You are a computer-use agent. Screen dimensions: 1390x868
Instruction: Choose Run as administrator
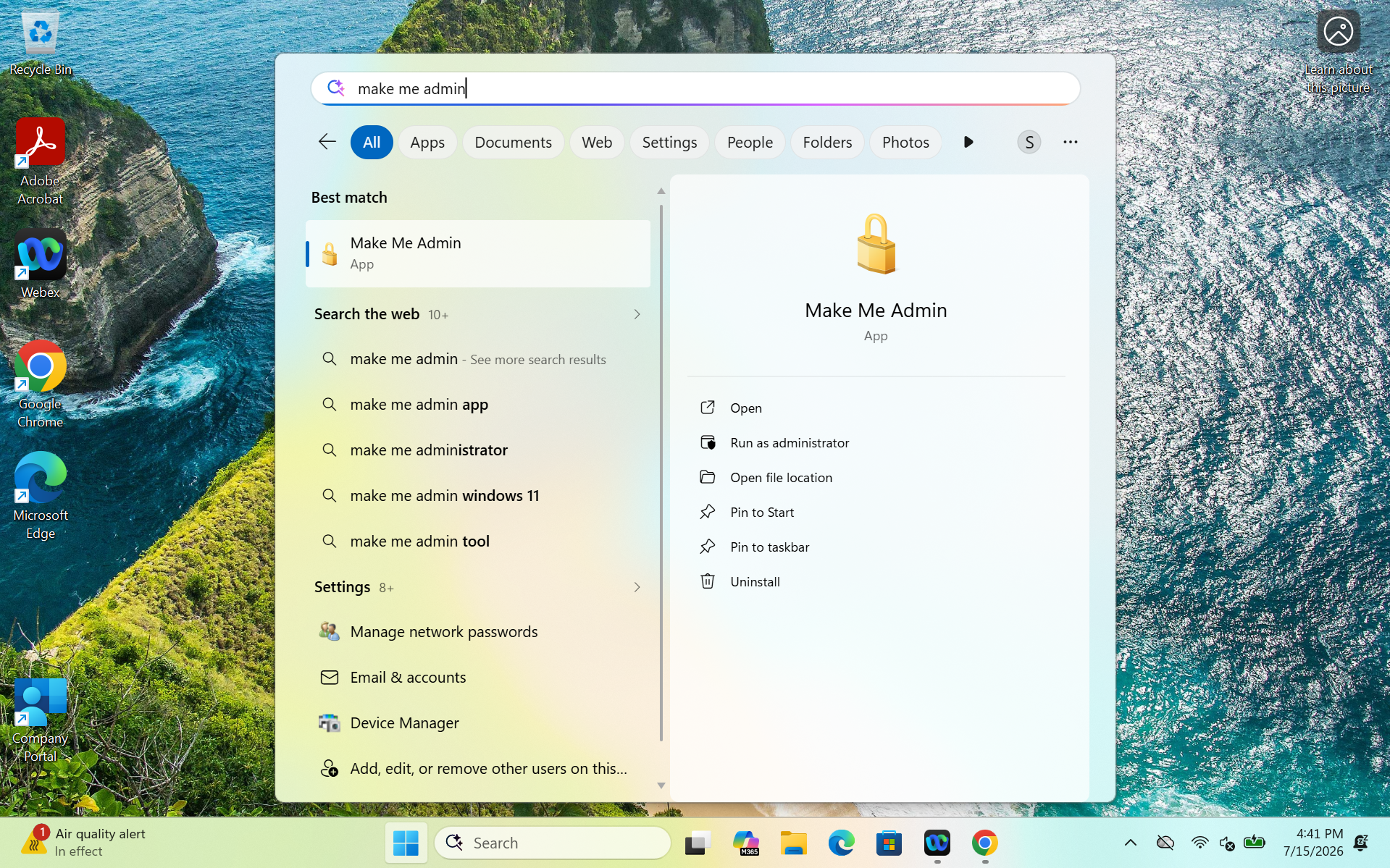pos(876,443)
